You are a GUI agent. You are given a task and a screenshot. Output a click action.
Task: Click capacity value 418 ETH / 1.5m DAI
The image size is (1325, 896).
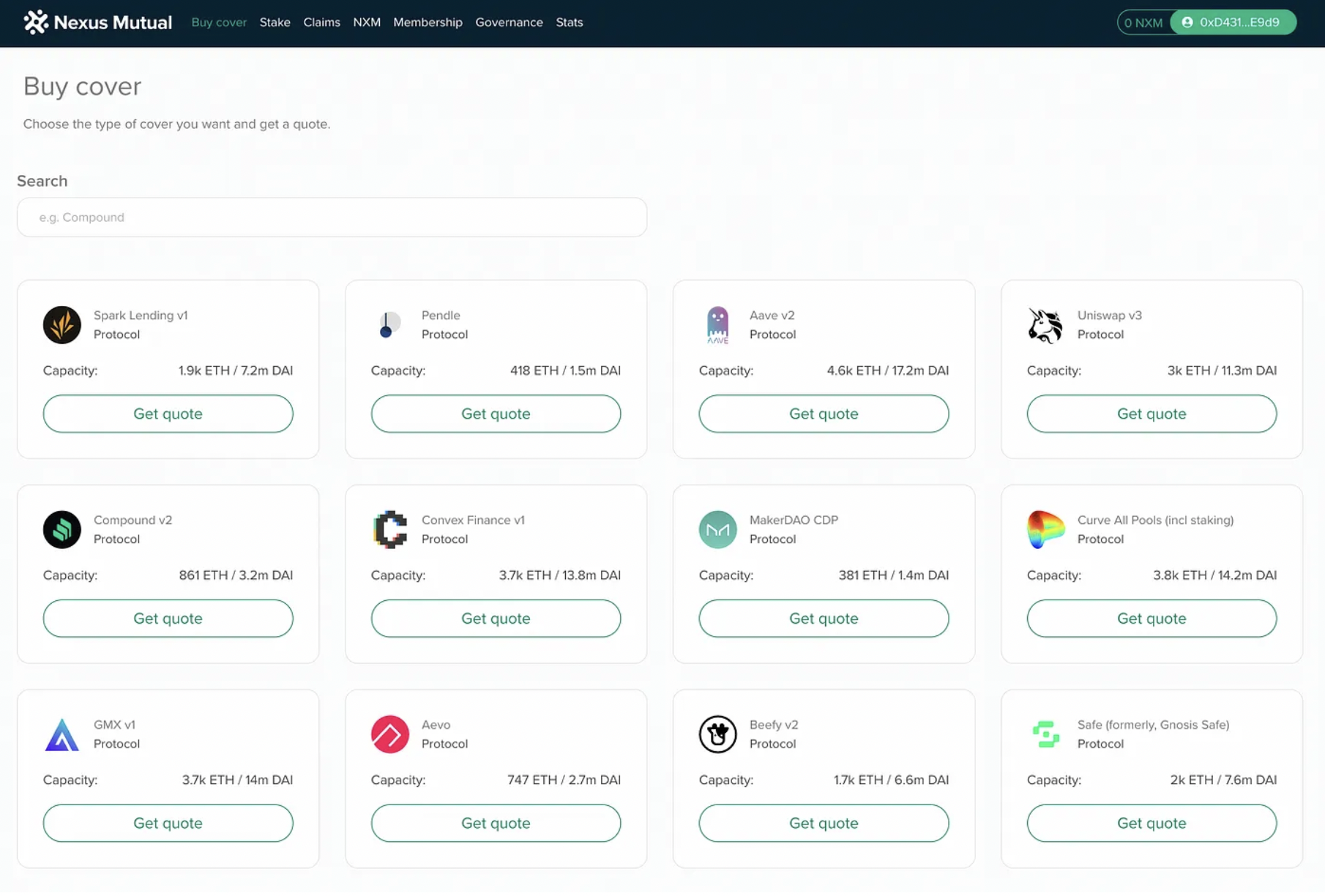[565, 370]
